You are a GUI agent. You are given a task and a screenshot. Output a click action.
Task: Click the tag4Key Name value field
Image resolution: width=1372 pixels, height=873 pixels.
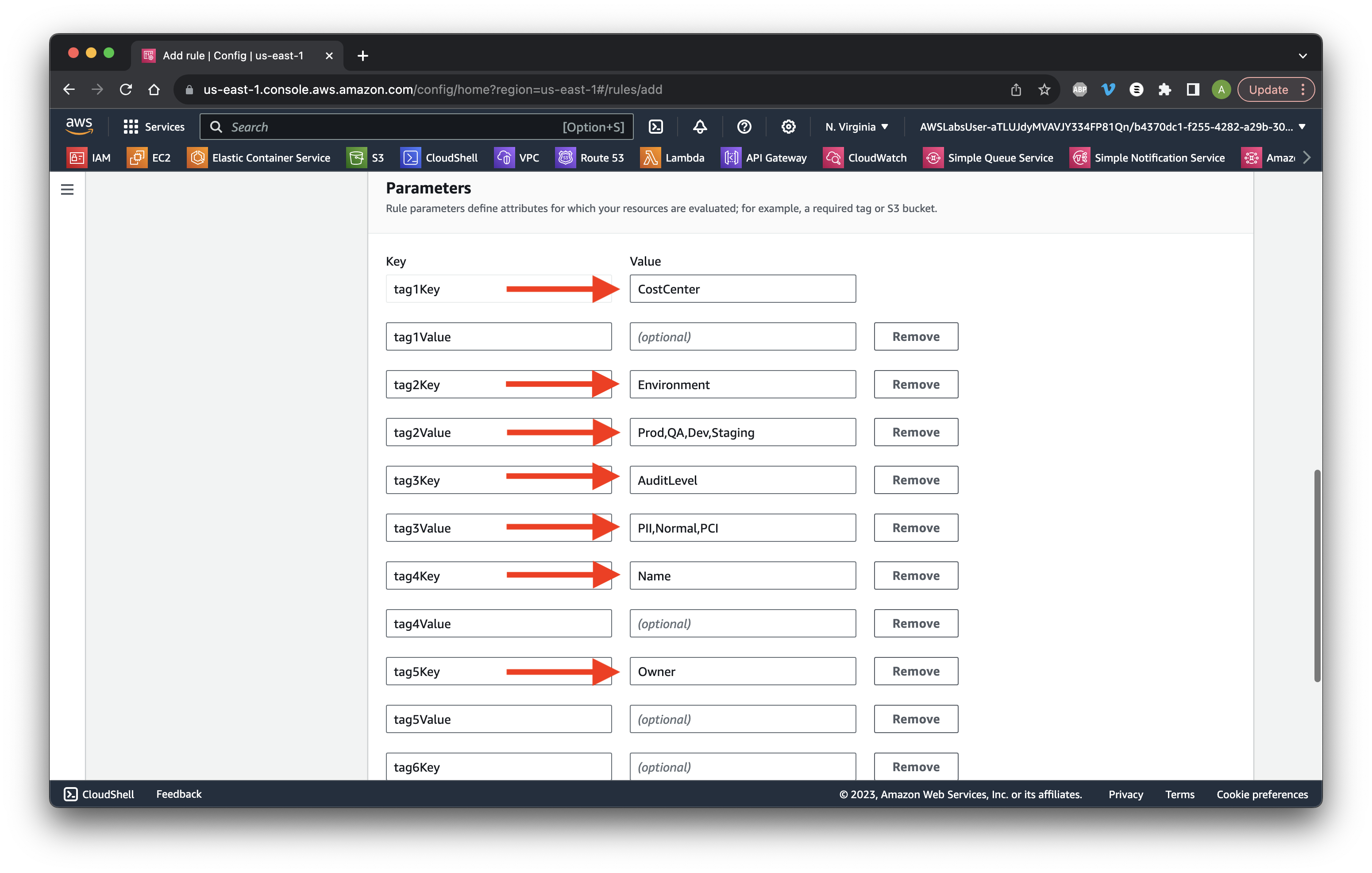click(x=742, y=576)
